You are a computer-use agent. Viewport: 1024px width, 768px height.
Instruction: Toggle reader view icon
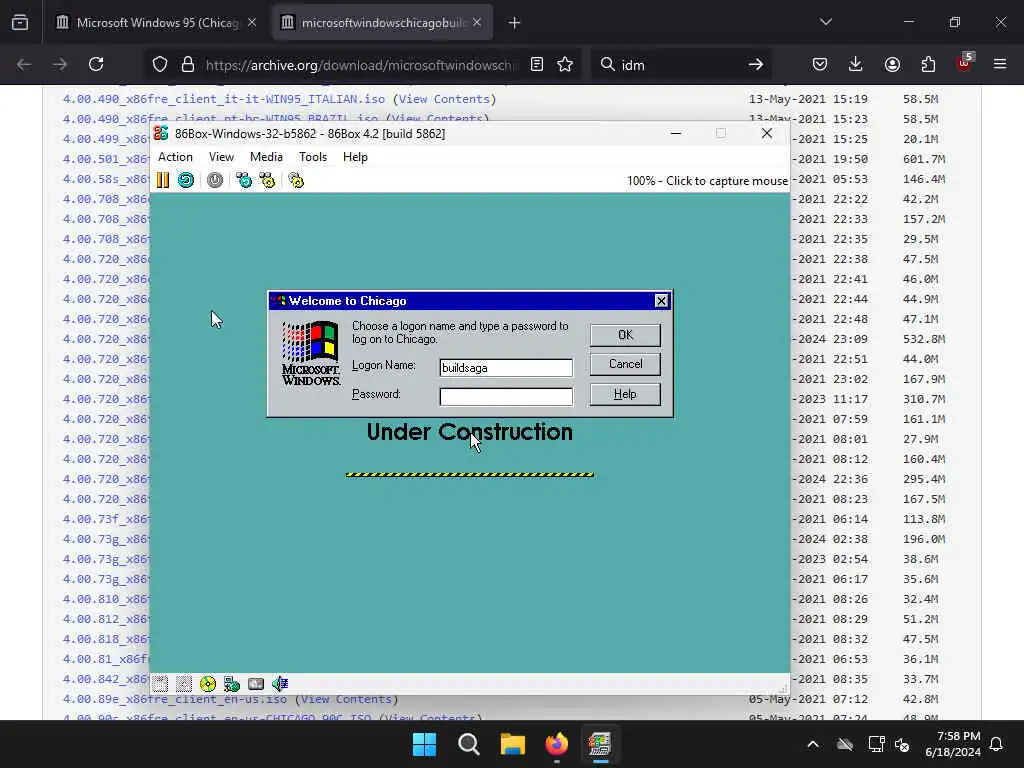tap(537, 65)
